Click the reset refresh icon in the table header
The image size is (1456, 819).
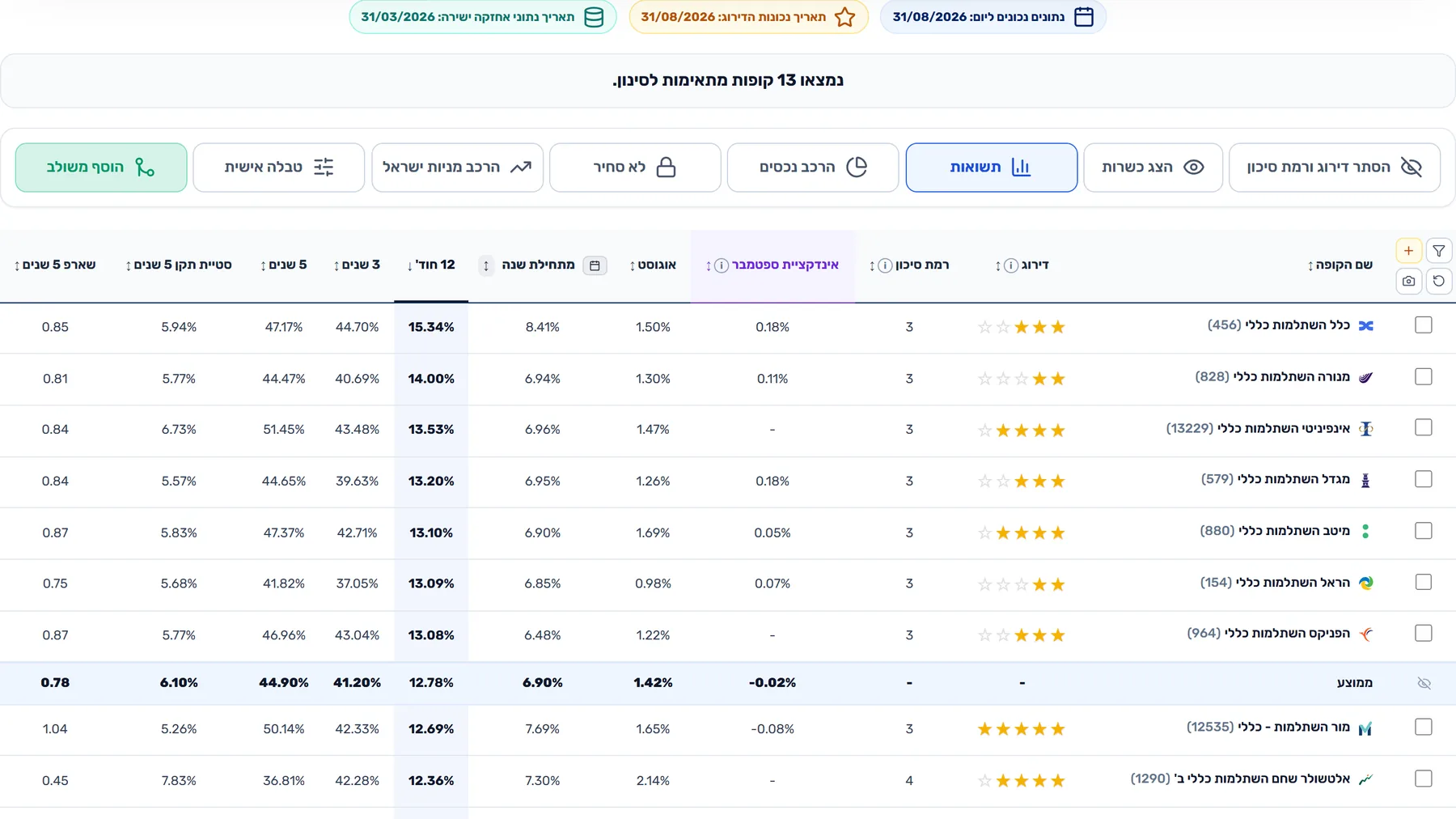tap(1438, 281)
